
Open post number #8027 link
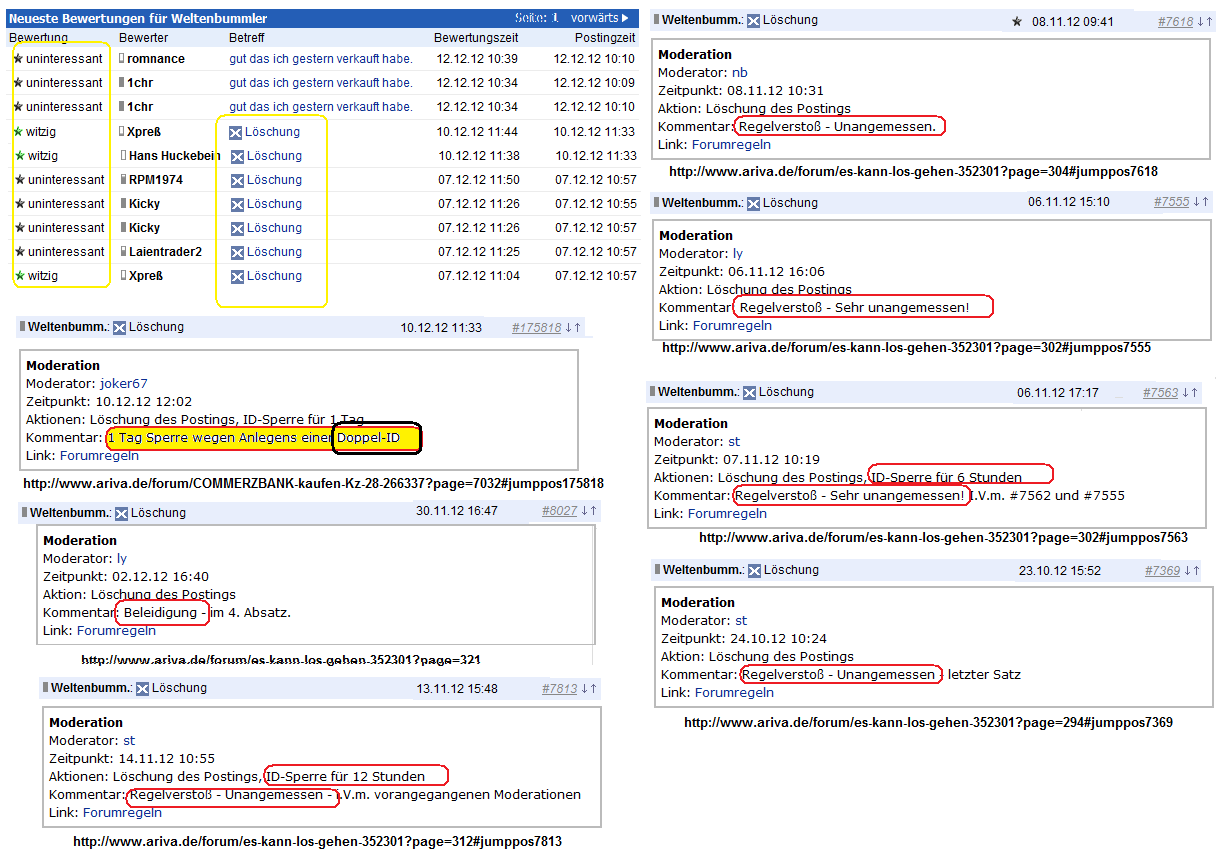[x=559, y=511]
